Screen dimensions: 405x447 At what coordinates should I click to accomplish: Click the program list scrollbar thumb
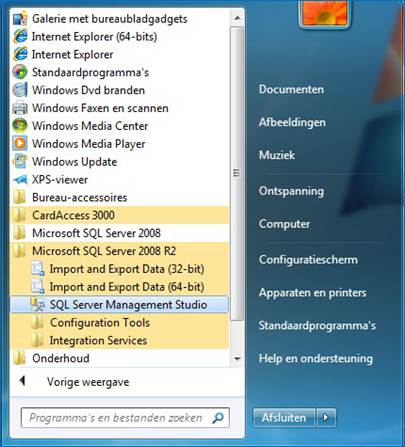click(237, 173)
